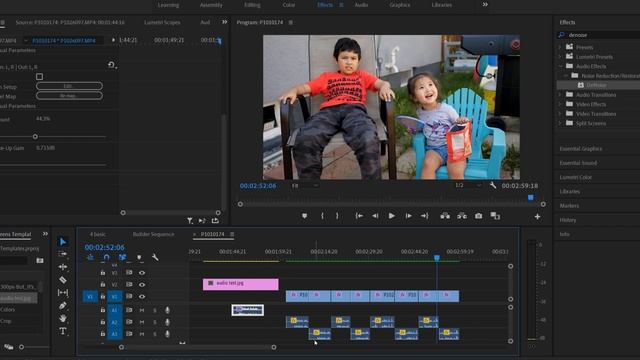Click the filter funnel icon in Effect Controls
Screen dimensions: 640x360
point(190,221)
